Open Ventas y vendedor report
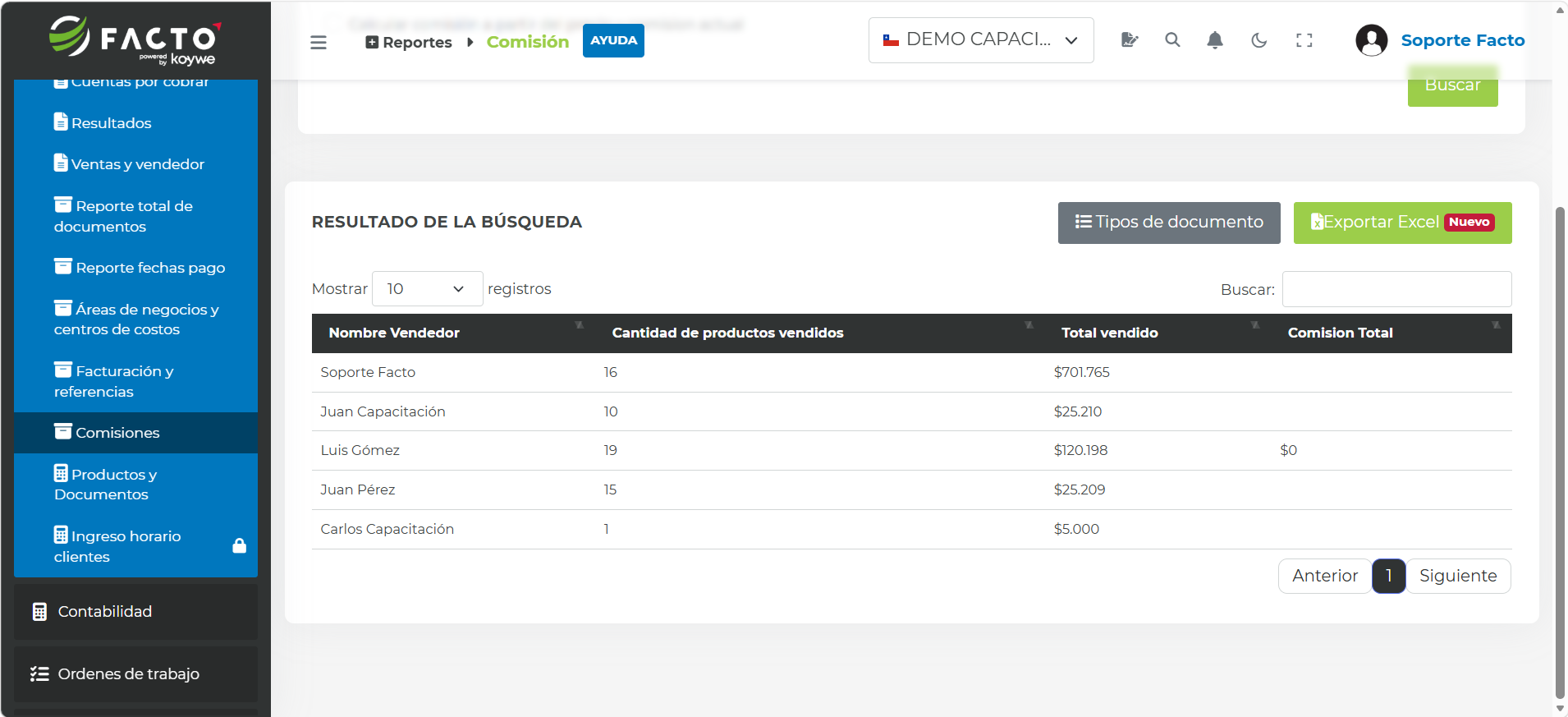The width and height of the screenshot is (1568, 717). tap(135, 163)
